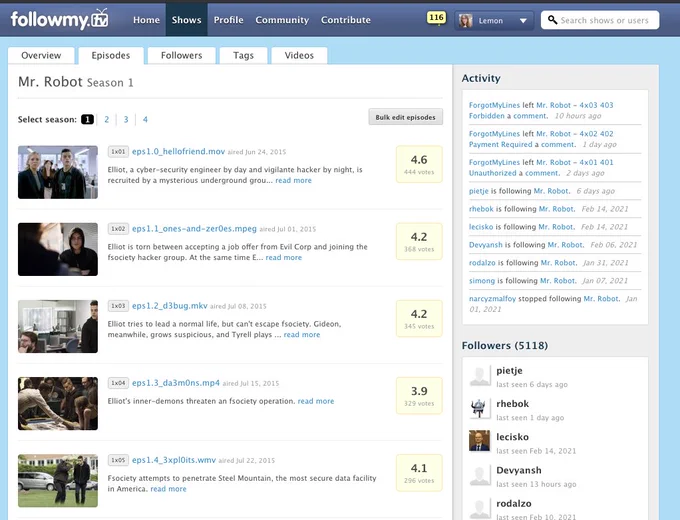The image size is (680, 520).
Task: Open rhebok's follower avatar
Action: tap(480, 409)
